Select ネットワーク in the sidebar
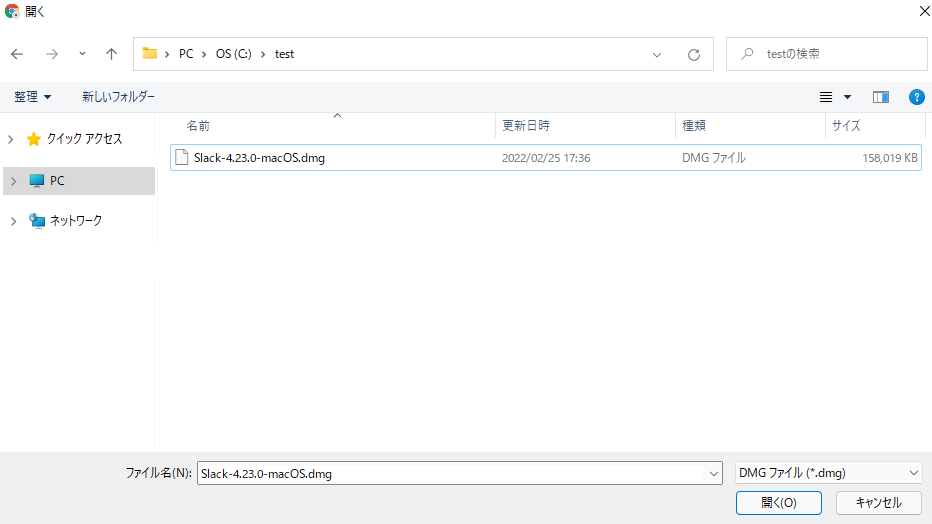 click(x=75, y=221)
